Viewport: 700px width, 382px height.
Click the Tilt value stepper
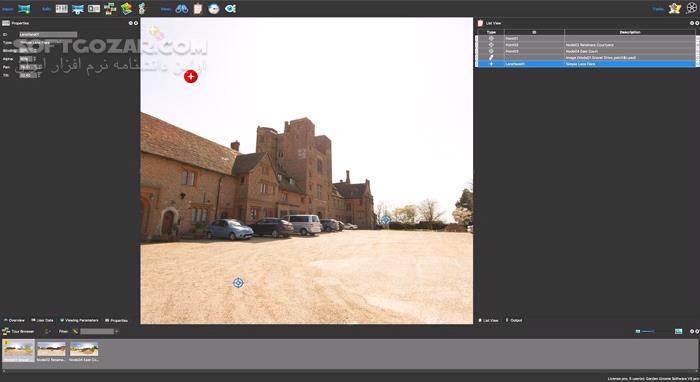point(38,75)
